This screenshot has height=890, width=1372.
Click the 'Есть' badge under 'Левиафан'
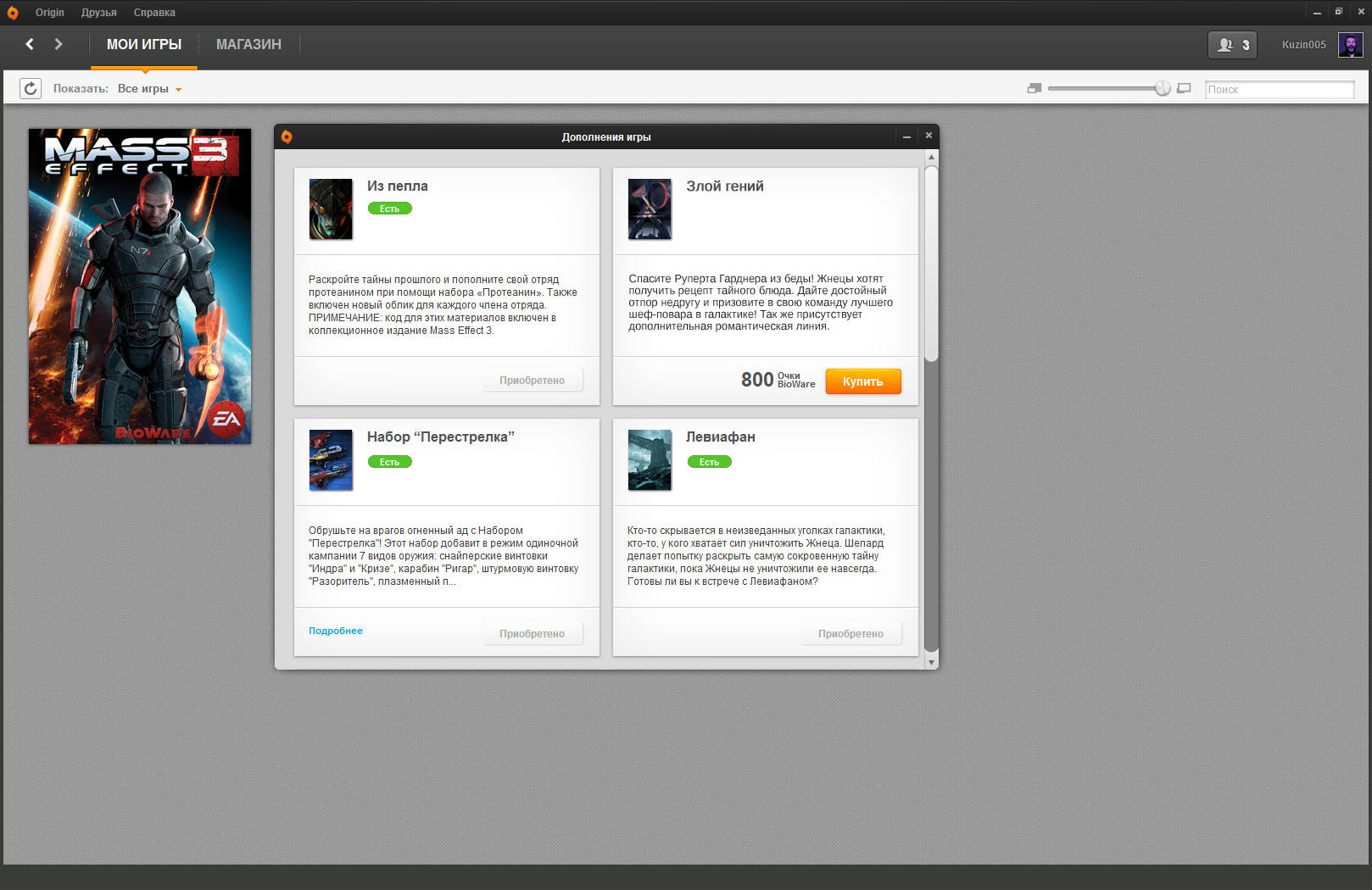click(709, 462)
